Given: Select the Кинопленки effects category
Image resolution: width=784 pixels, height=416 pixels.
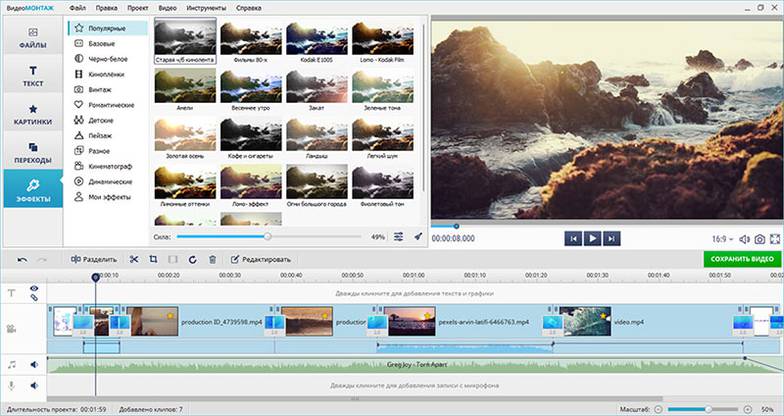Looking at the screenshot, I should (x=108, y=74).
